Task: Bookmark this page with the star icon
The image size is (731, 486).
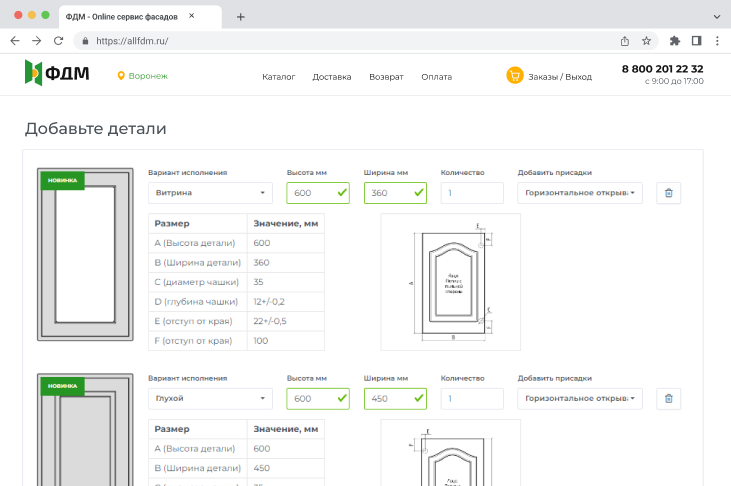Action: point(647,41)
